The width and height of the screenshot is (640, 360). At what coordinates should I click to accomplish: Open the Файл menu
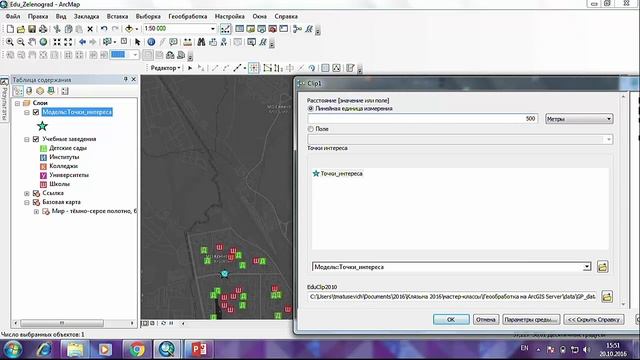pyautogui.click(x=13, y=16)
